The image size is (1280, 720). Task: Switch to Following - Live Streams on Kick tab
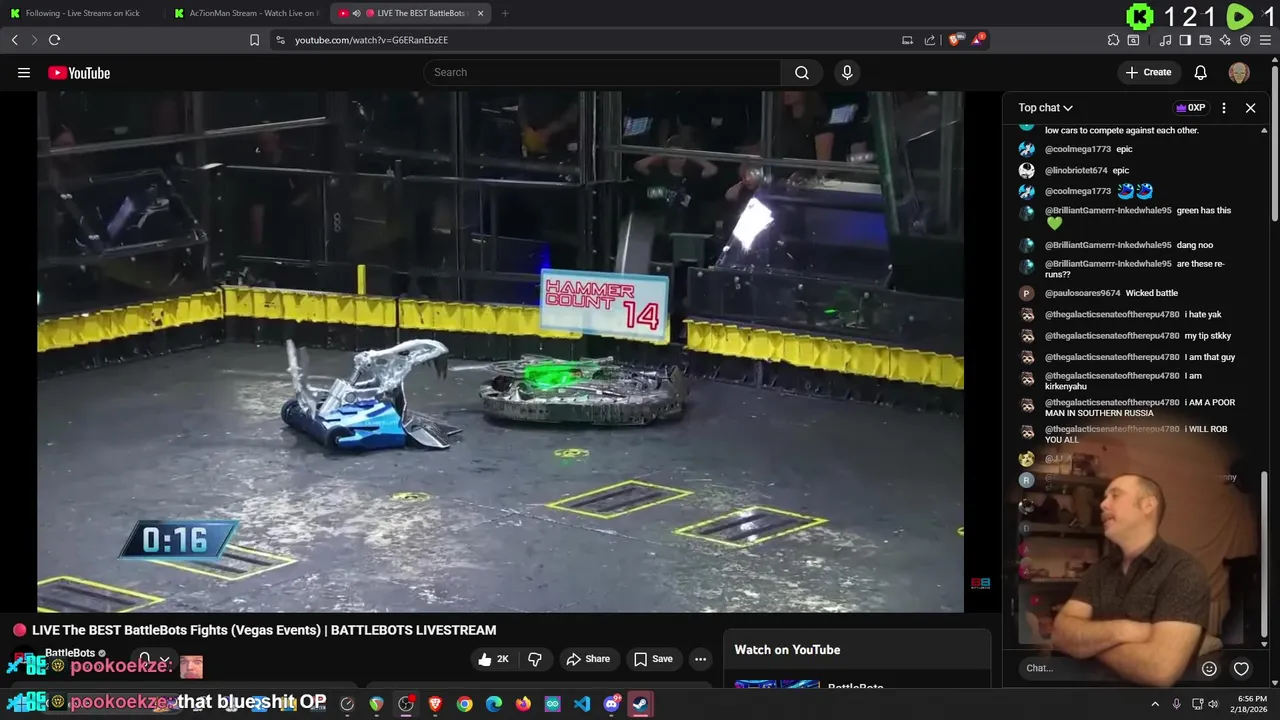pyautogui.click(x=83, y=13)
